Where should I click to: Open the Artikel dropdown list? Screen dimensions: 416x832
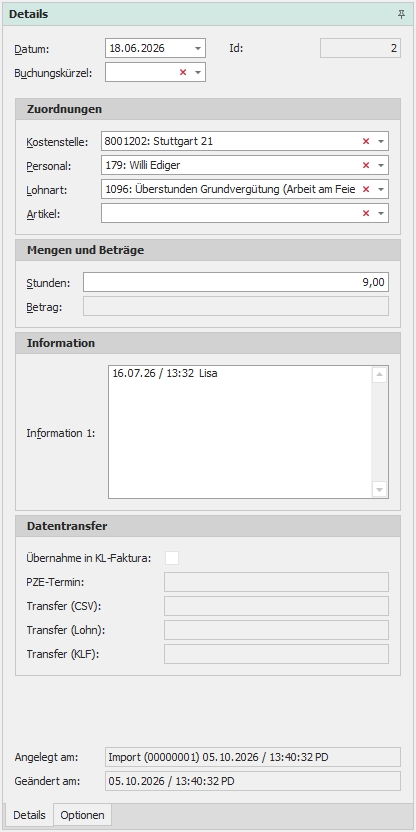coord(380,213)
